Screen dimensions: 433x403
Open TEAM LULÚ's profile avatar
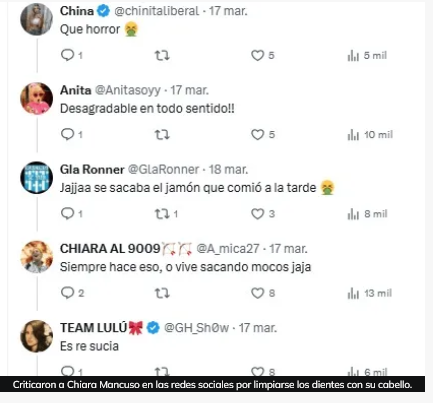(37, 336)
